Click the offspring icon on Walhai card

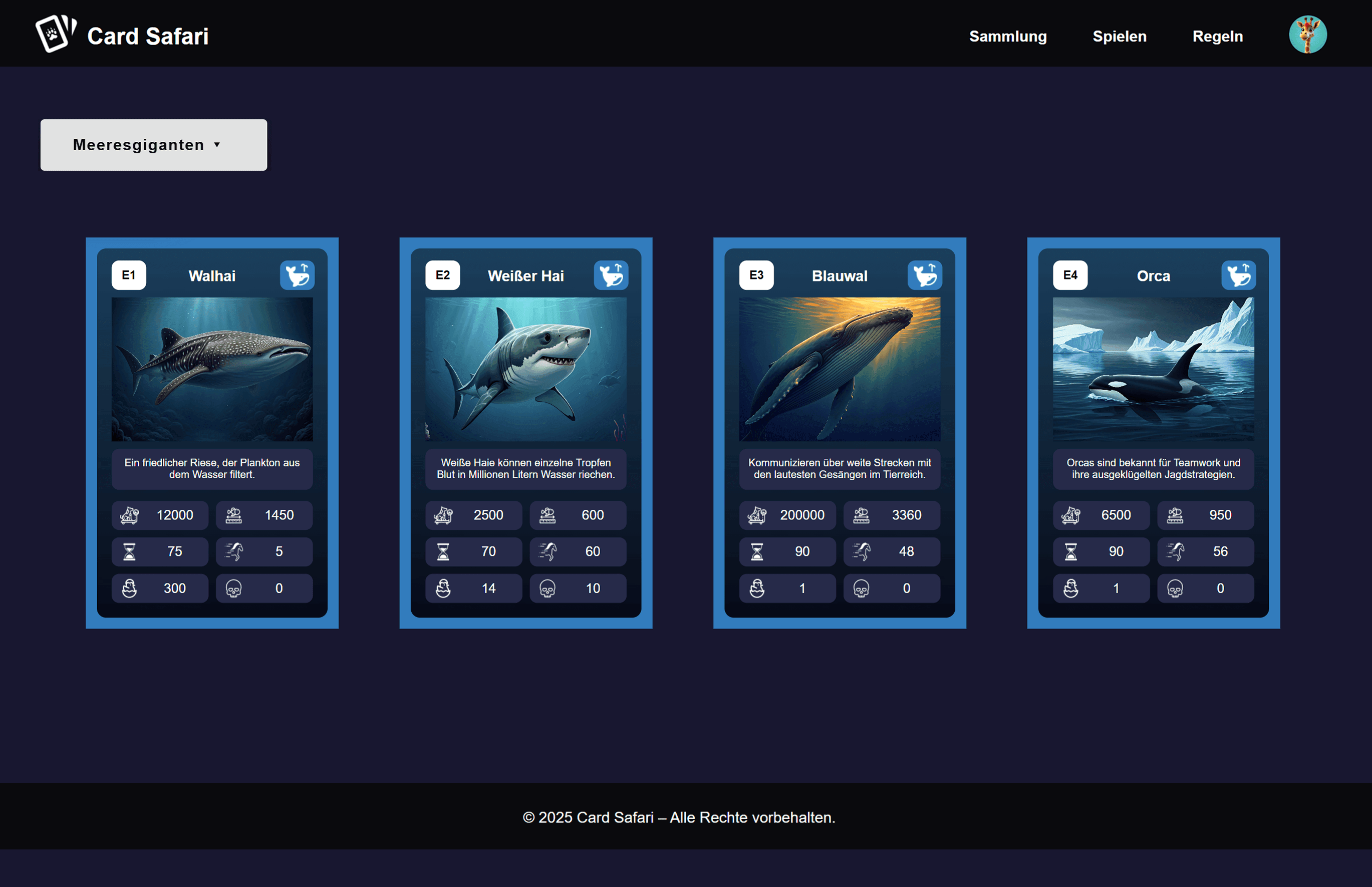(130, 588)
